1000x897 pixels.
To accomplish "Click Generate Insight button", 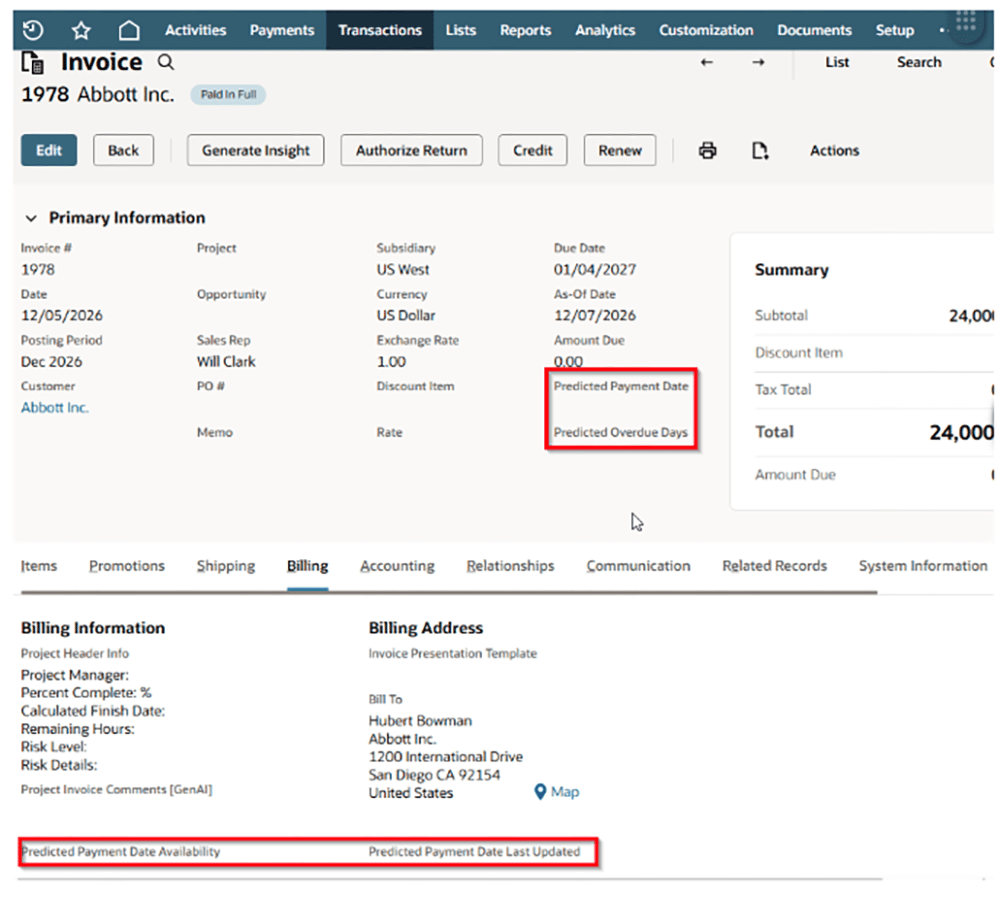I will click(x=256, y=150).
